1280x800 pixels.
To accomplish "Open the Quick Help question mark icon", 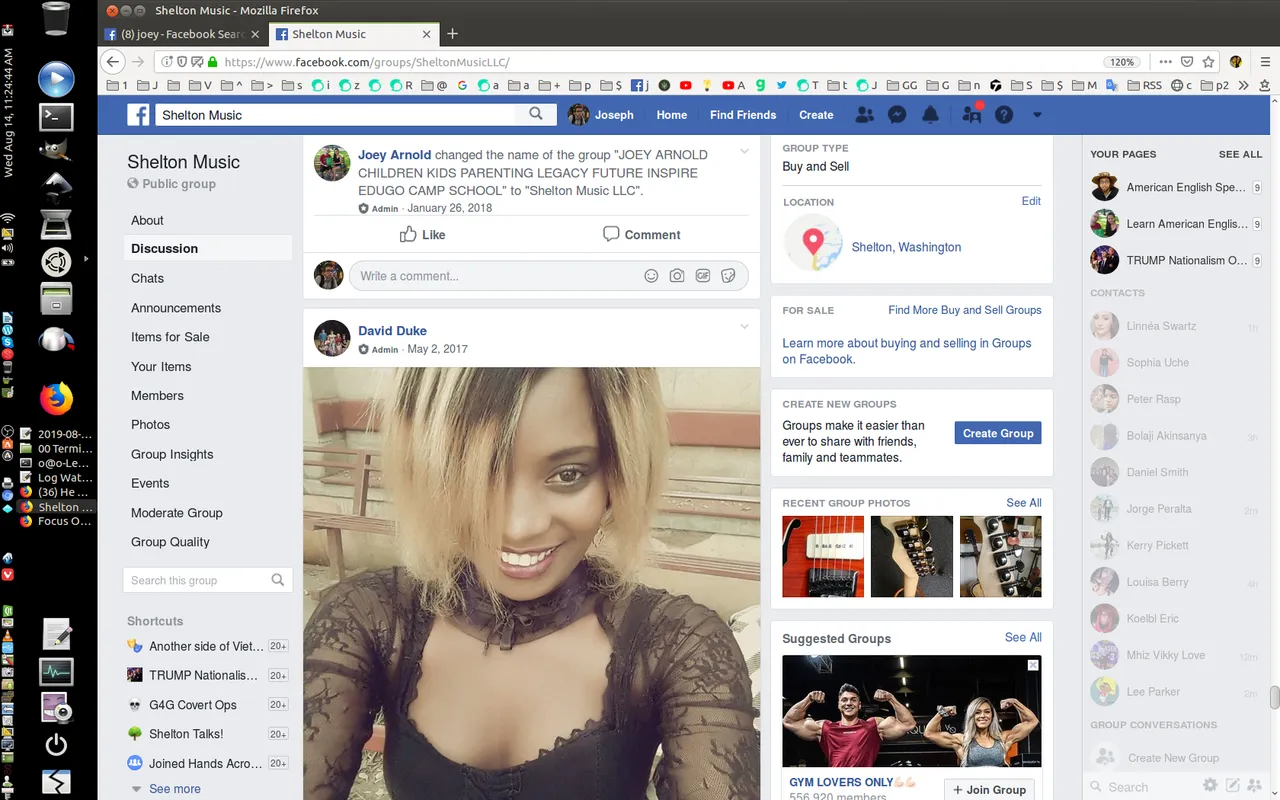I will [x=1004, y=115].
